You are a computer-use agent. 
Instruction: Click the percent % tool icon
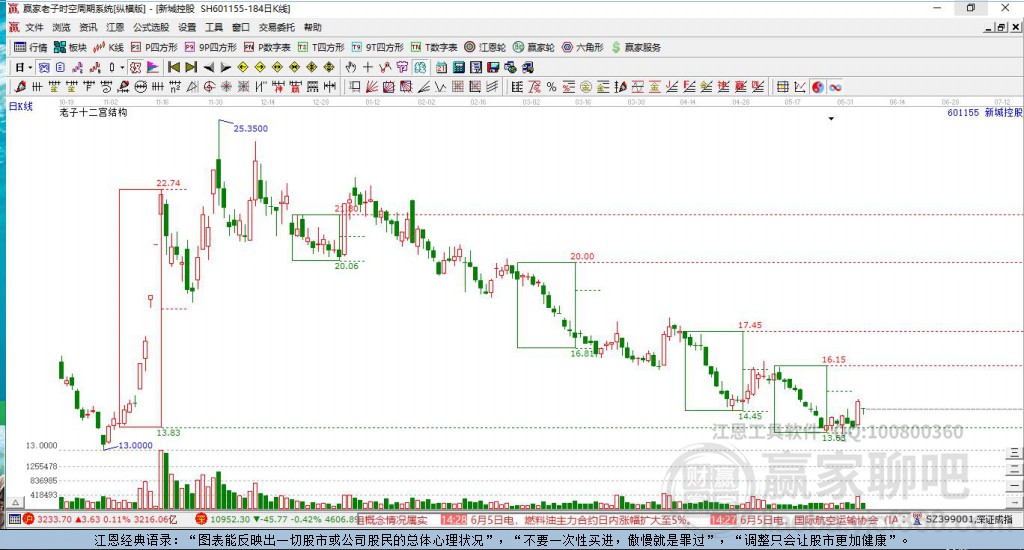point(551,87)
